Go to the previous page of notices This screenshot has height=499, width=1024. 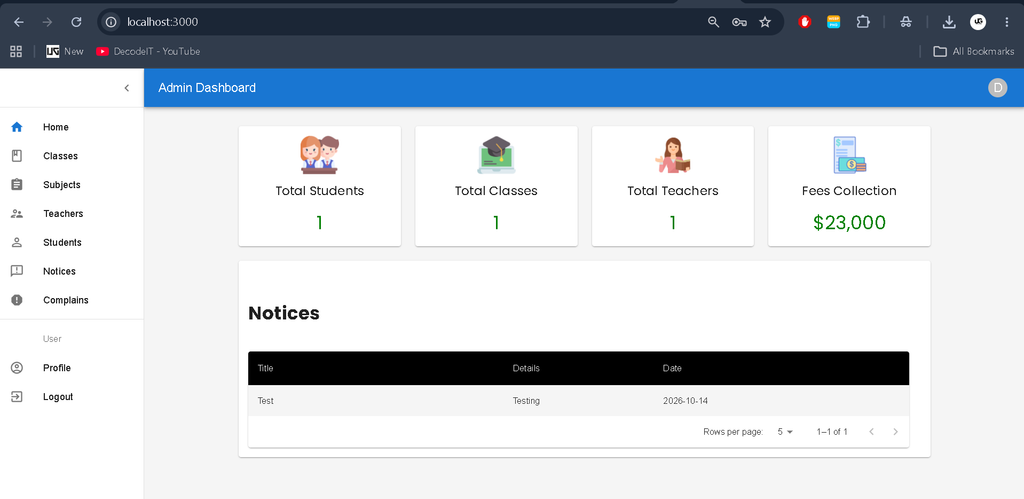pyautogui.click(x=871, y=432)
